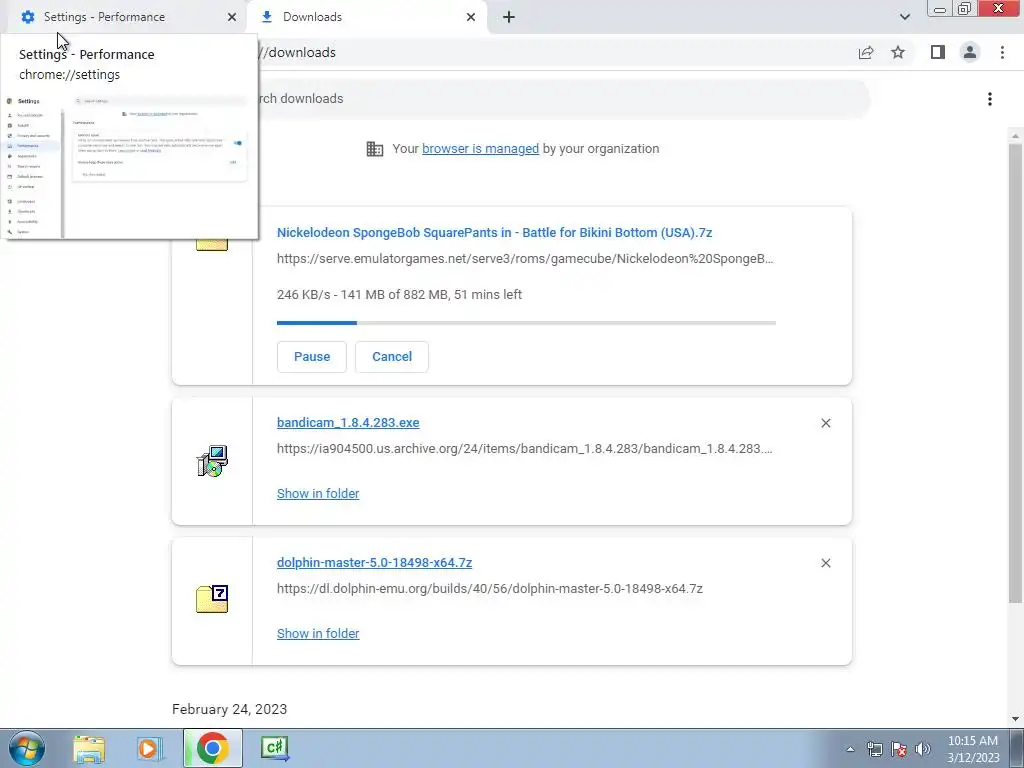Pause the SpongeBob download
This screenshot has width=1024, height=768.
click(312, 357)
